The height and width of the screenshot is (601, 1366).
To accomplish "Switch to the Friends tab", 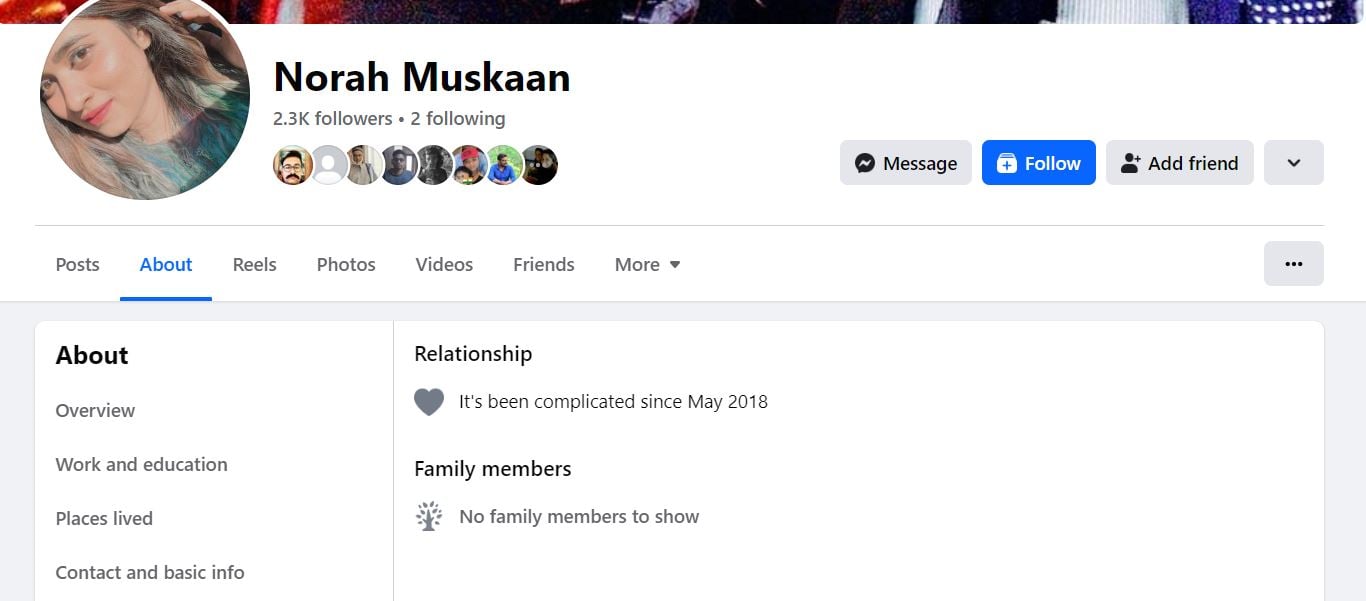I will click(x=543, y=264).
